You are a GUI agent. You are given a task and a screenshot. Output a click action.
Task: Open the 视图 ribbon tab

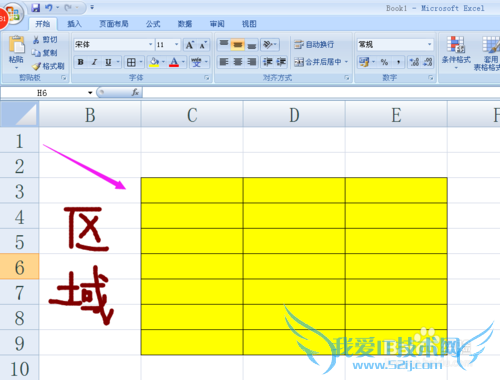coord(249,24)
